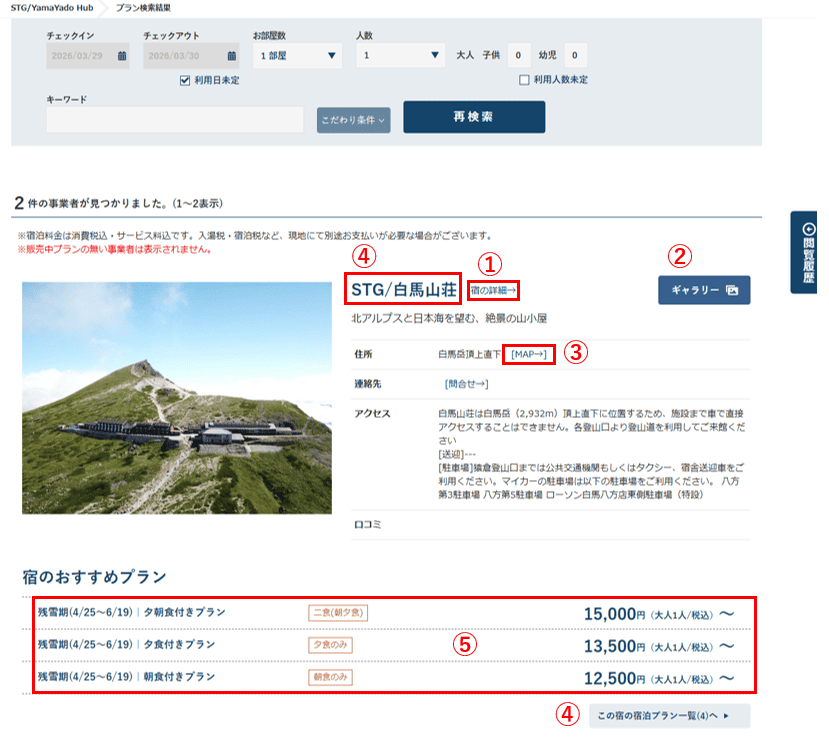
Task: Open the browsing history side tab
Action: click(x=807, y=251)
